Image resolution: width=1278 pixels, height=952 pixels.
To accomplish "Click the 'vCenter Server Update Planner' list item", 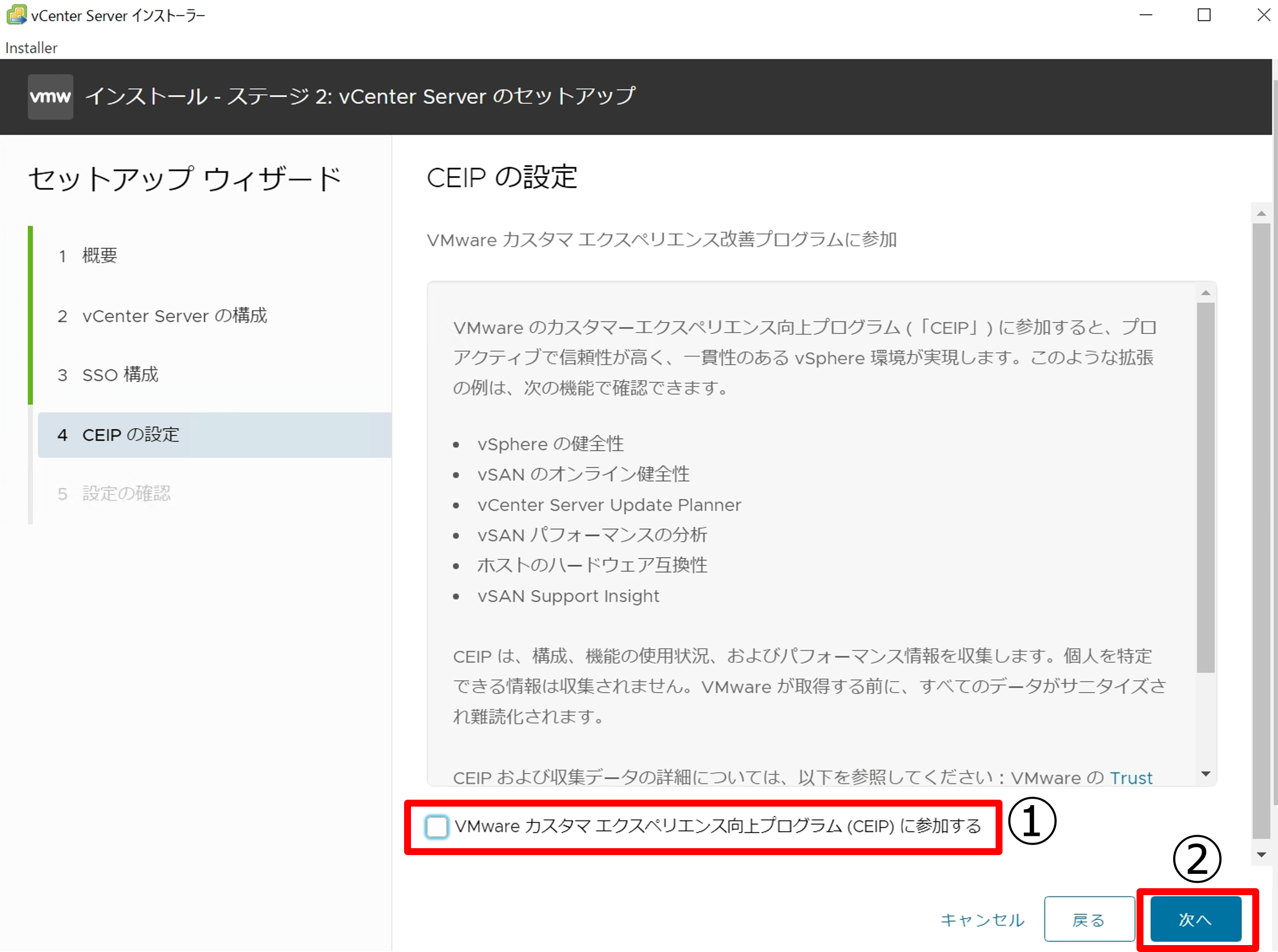I will pos(609,505).
